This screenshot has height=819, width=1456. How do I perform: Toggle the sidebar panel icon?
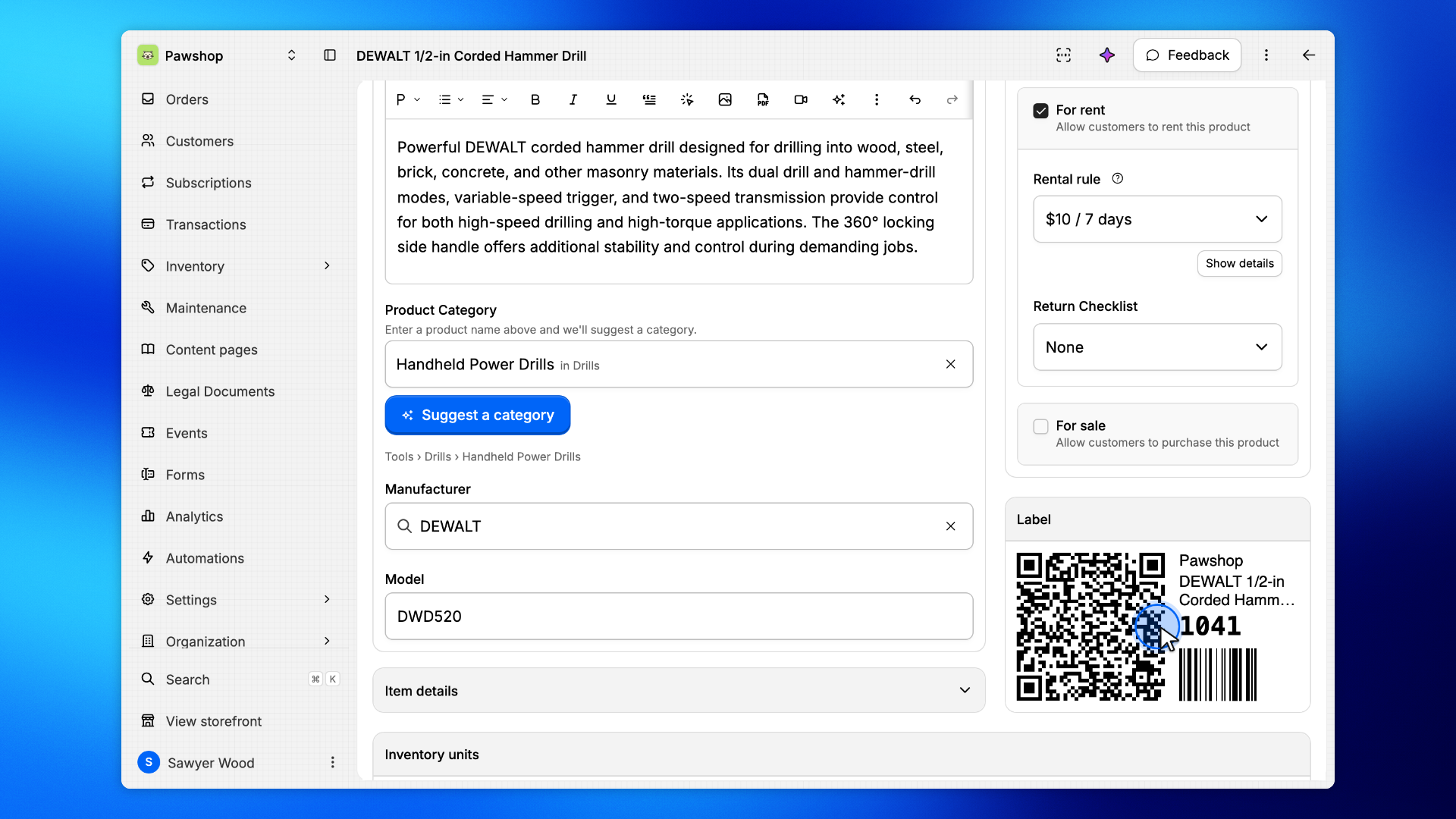pyautogui.click(x=330, y=55)
